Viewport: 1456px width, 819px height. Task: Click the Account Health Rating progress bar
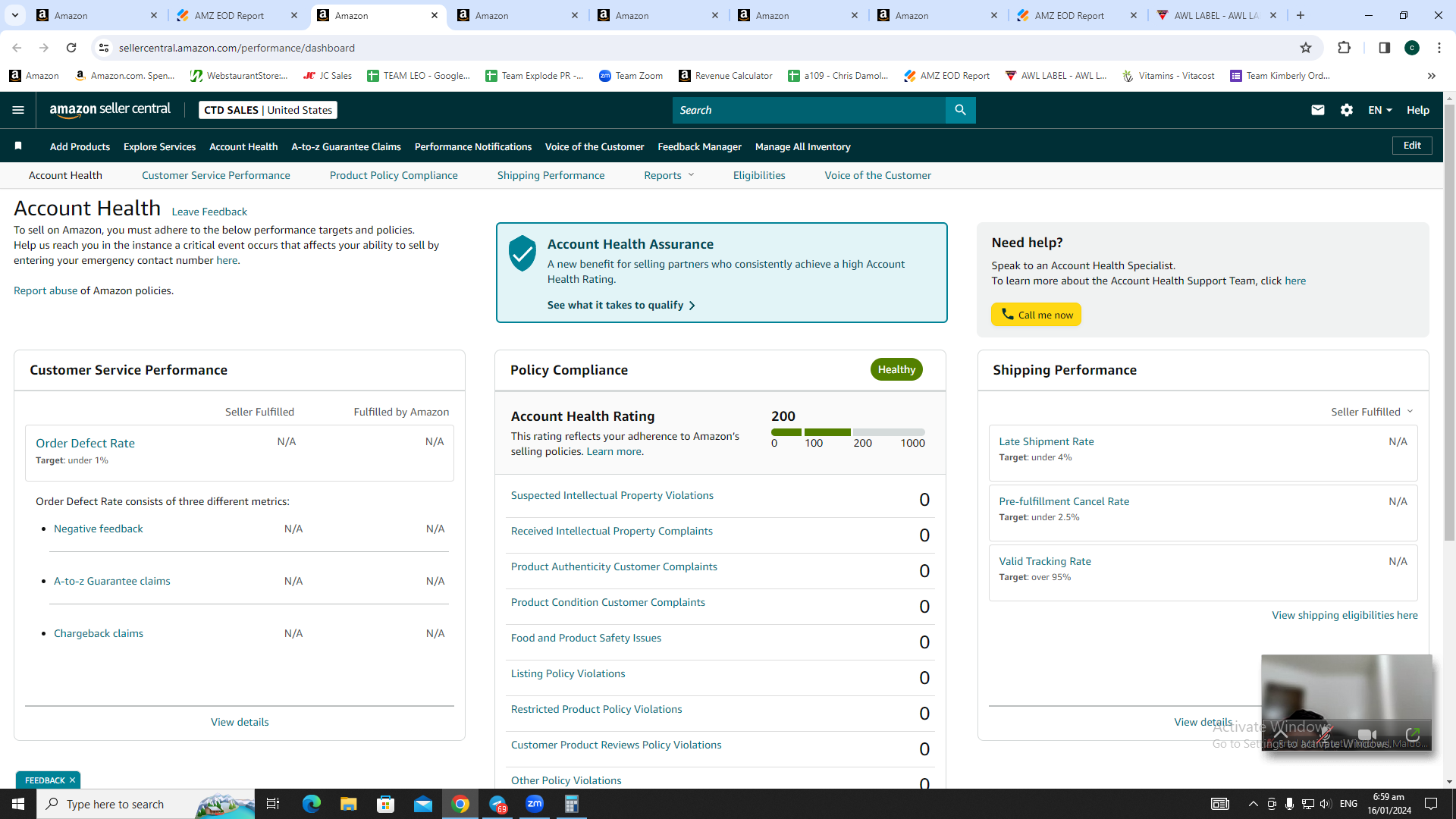[x=848, y=432]
